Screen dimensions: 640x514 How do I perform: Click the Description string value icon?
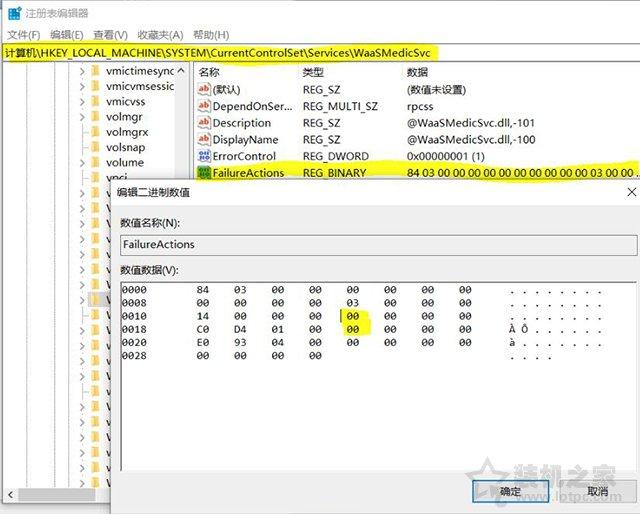[x=204, y=122]
